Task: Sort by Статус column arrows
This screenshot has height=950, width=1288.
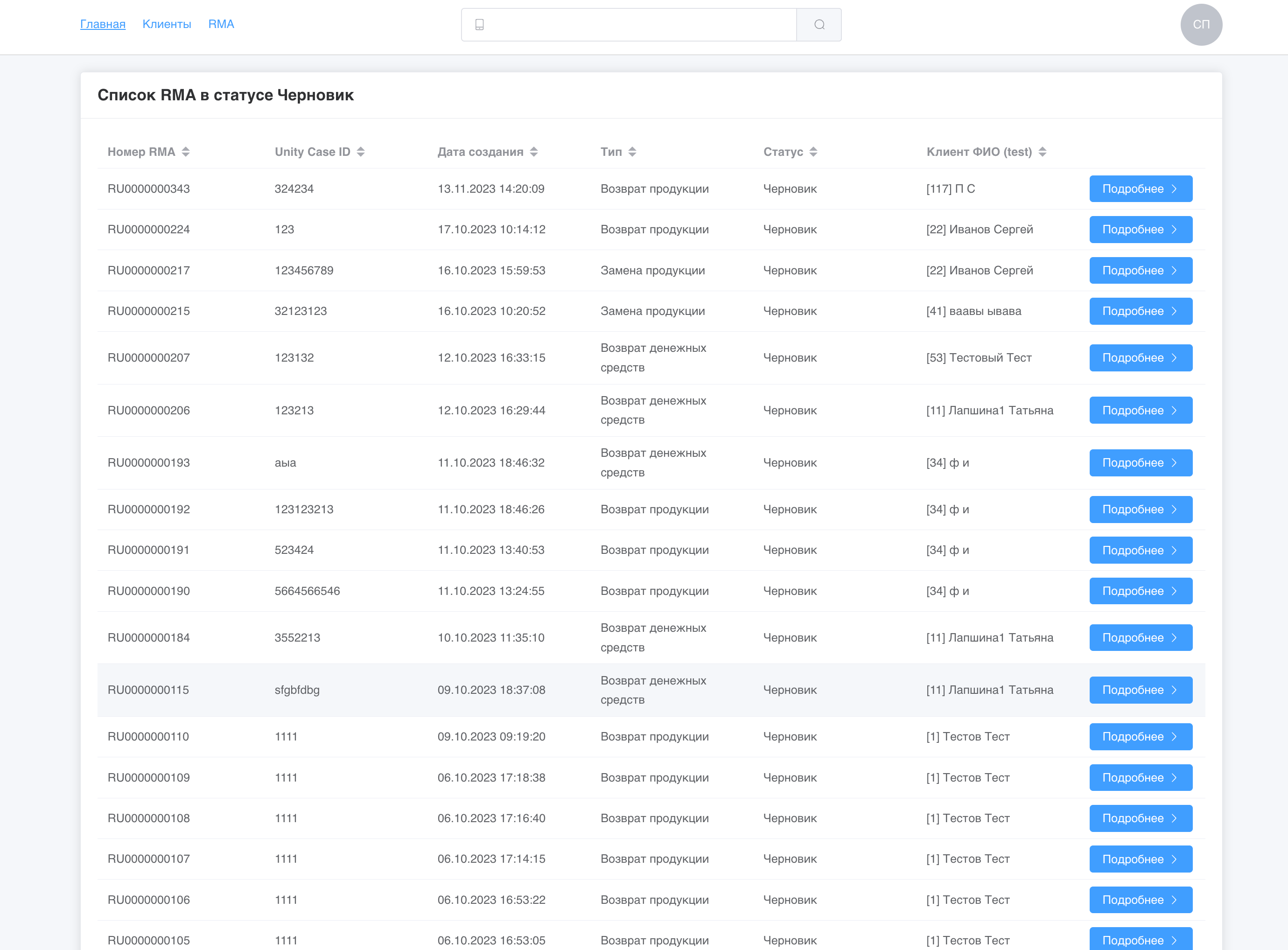Action: [x=813, y=152]
